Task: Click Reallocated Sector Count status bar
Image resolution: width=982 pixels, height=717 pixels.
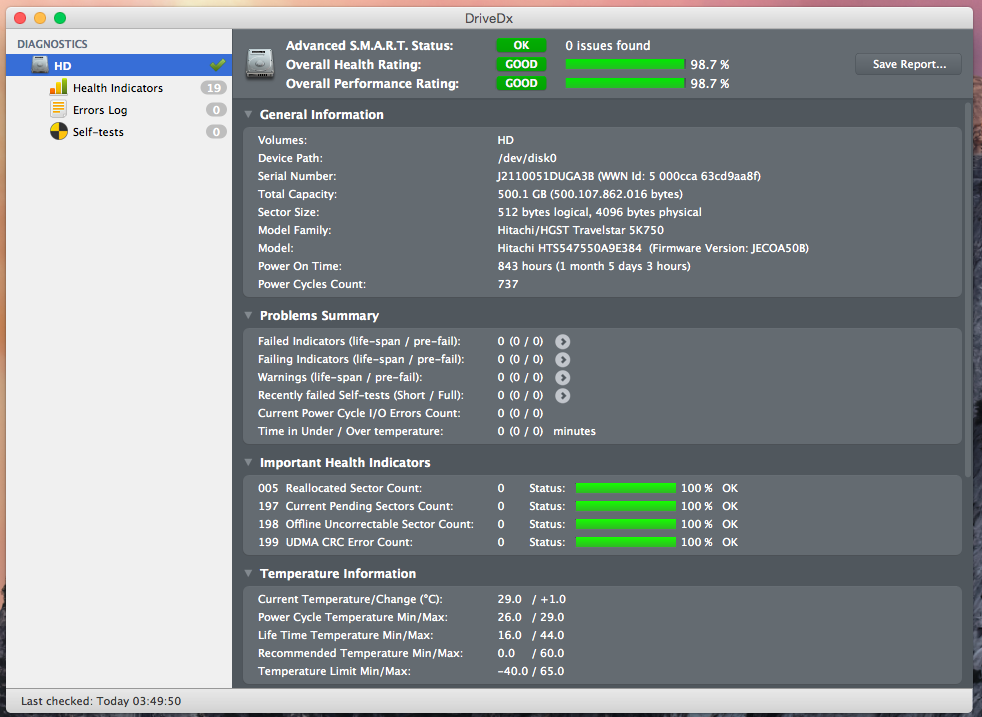Action: pos(626,488)
